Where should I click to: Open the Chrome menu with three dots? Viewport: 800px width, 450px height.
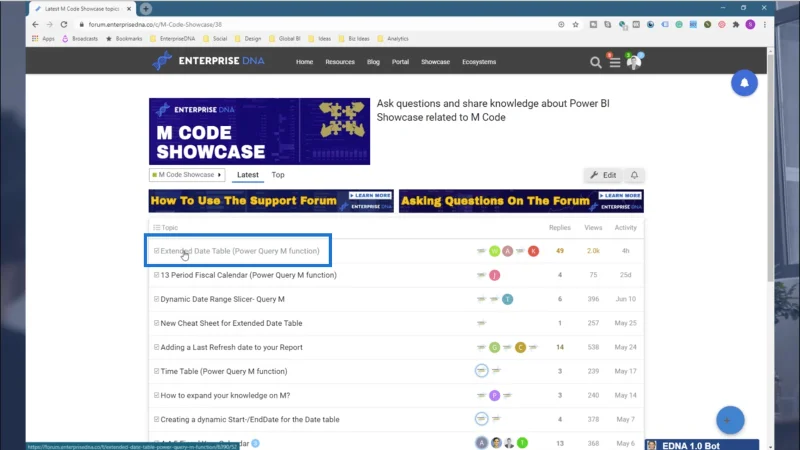click(764, 24)
